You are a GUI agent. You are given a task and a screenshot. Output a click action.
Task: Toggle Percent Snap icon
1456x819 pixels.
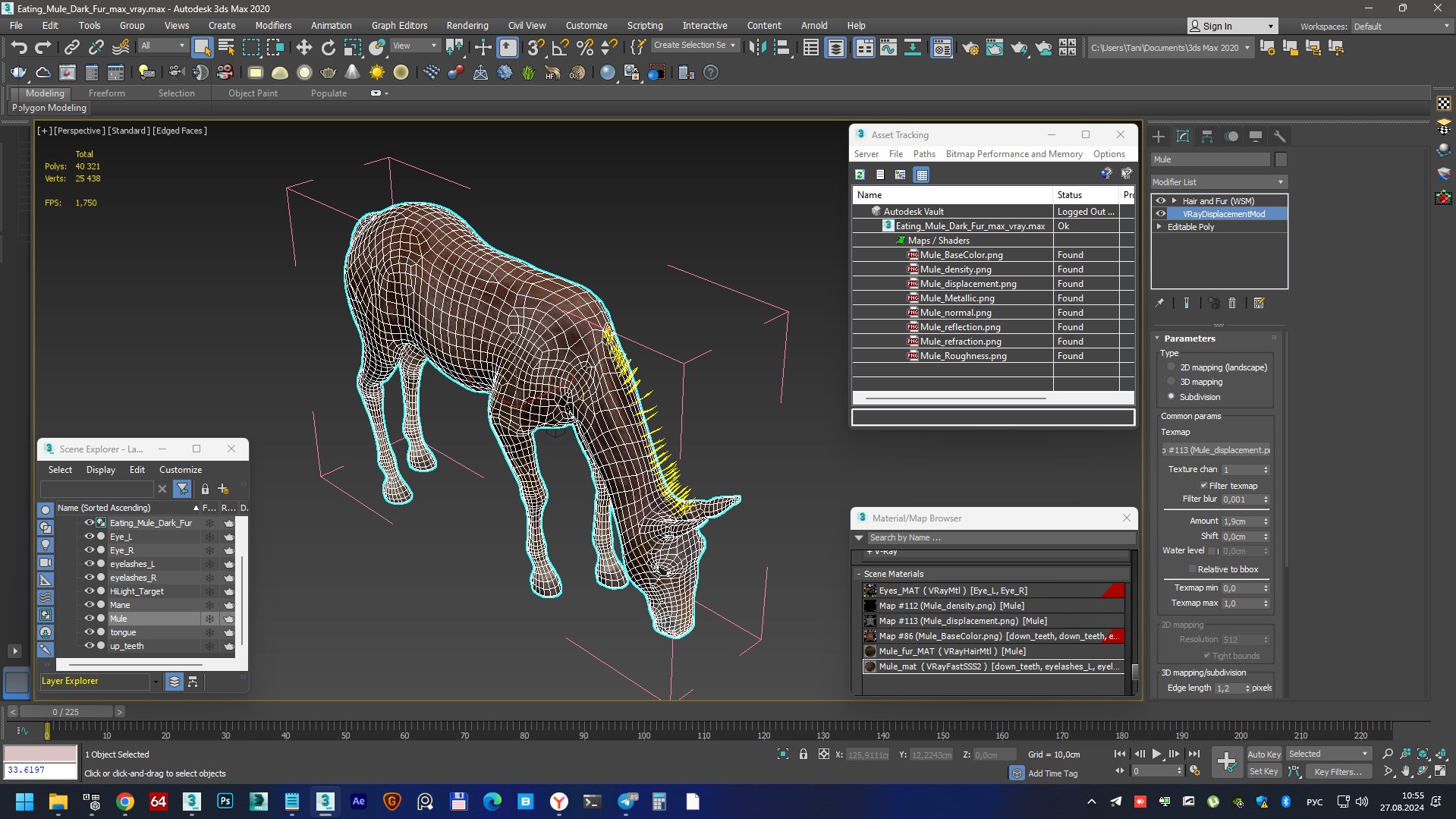pyautogui.click(x=584, y=48)
